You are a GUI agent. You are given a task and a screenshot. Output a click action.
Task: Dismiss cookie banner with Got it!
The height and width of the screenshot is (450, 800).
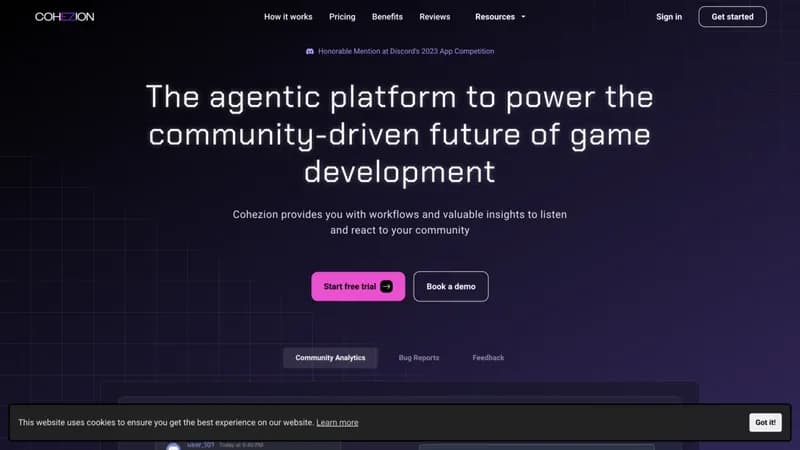[765, 422]
